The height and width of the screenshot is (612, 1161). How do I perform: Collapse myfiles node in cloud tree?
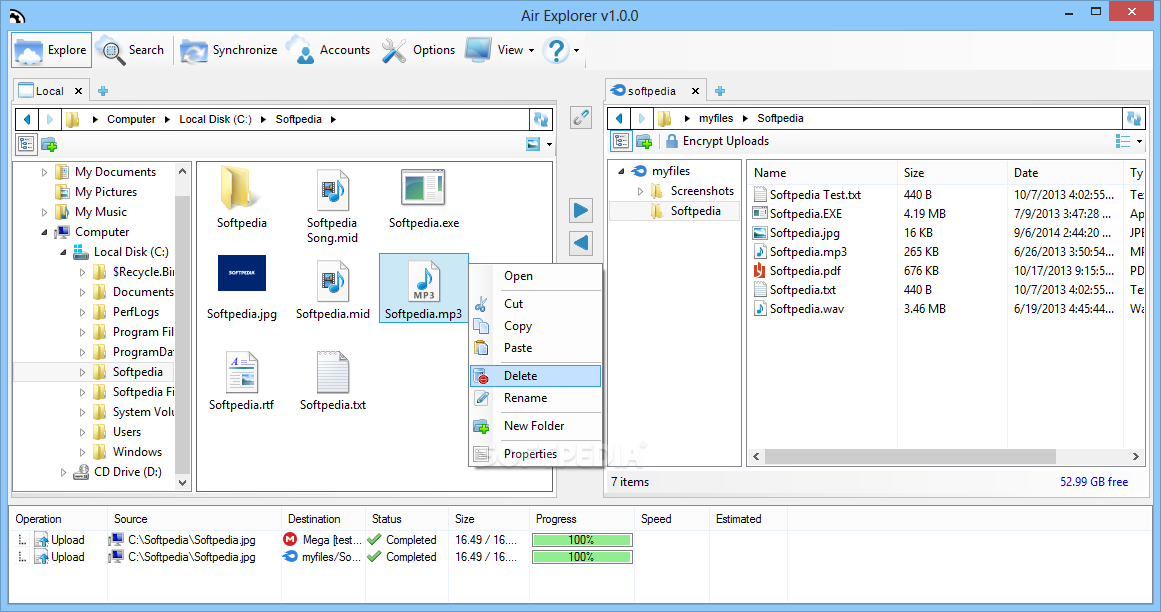(621, 171)
